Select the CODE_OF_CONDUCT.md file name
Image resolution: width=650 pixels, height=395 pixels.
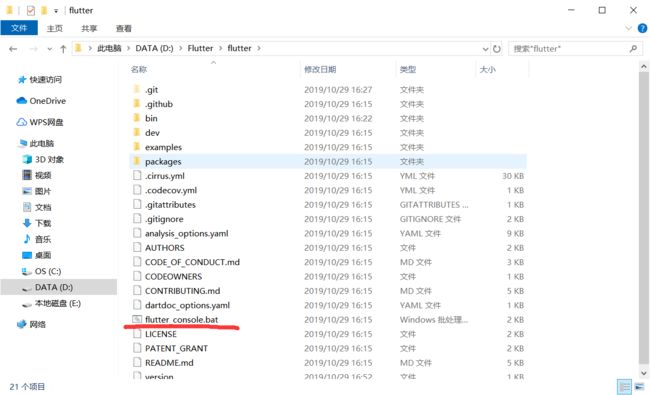192,262
